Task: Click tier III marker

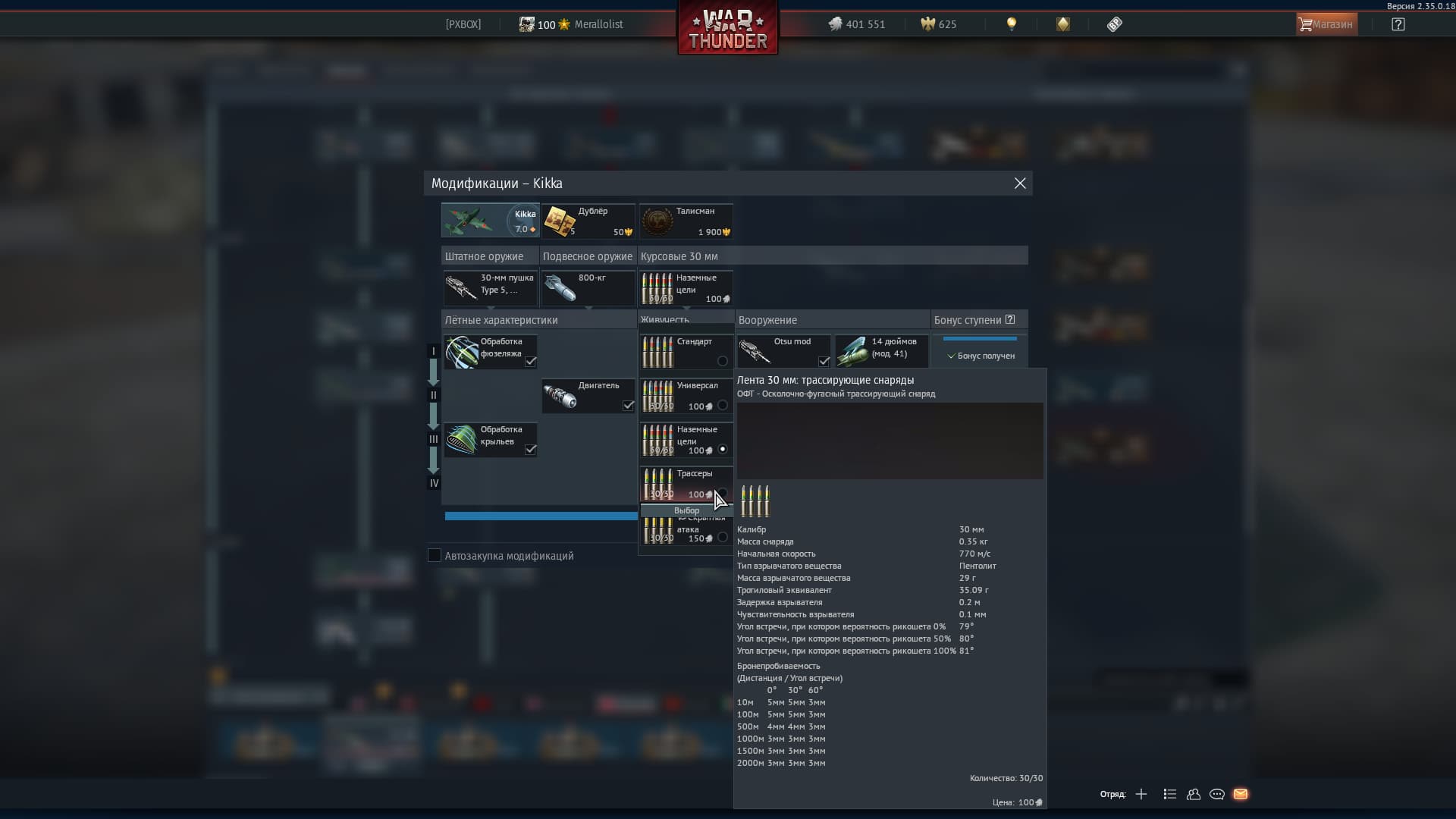Action: tap(434, 439)
